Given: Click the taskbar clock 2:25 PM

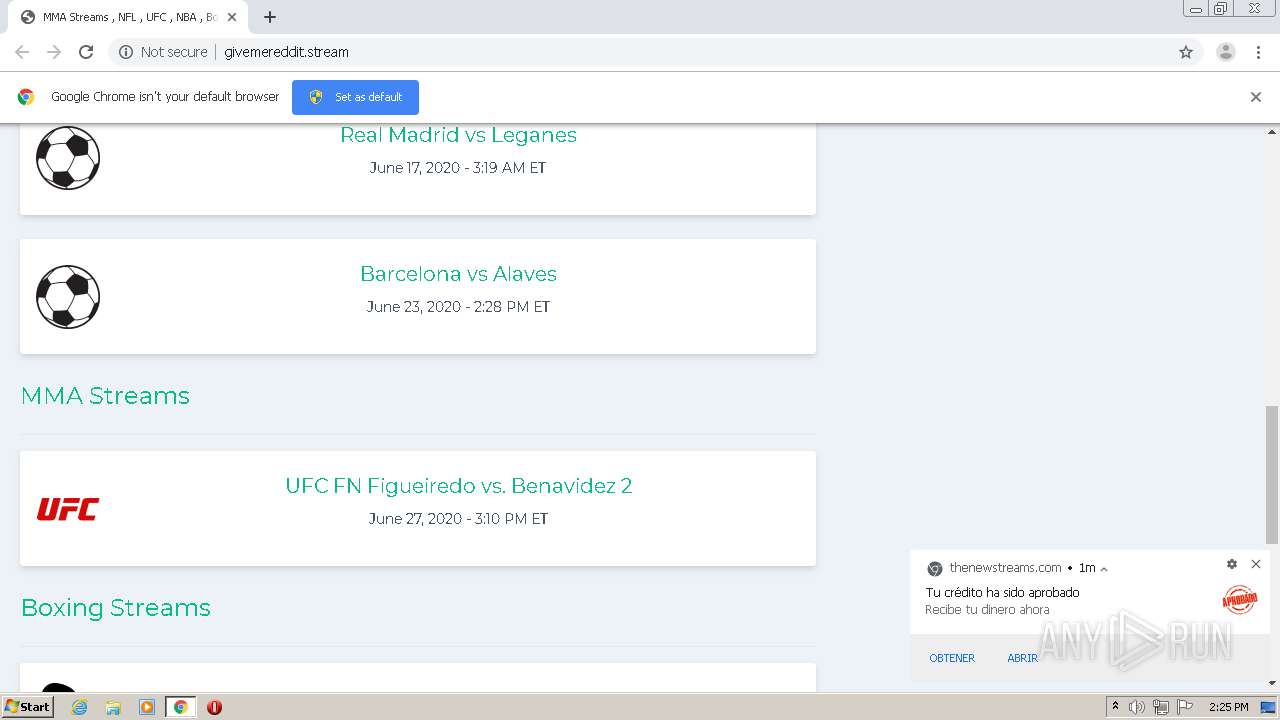Looking at the screenshot, I should [x=1228, y=707].
